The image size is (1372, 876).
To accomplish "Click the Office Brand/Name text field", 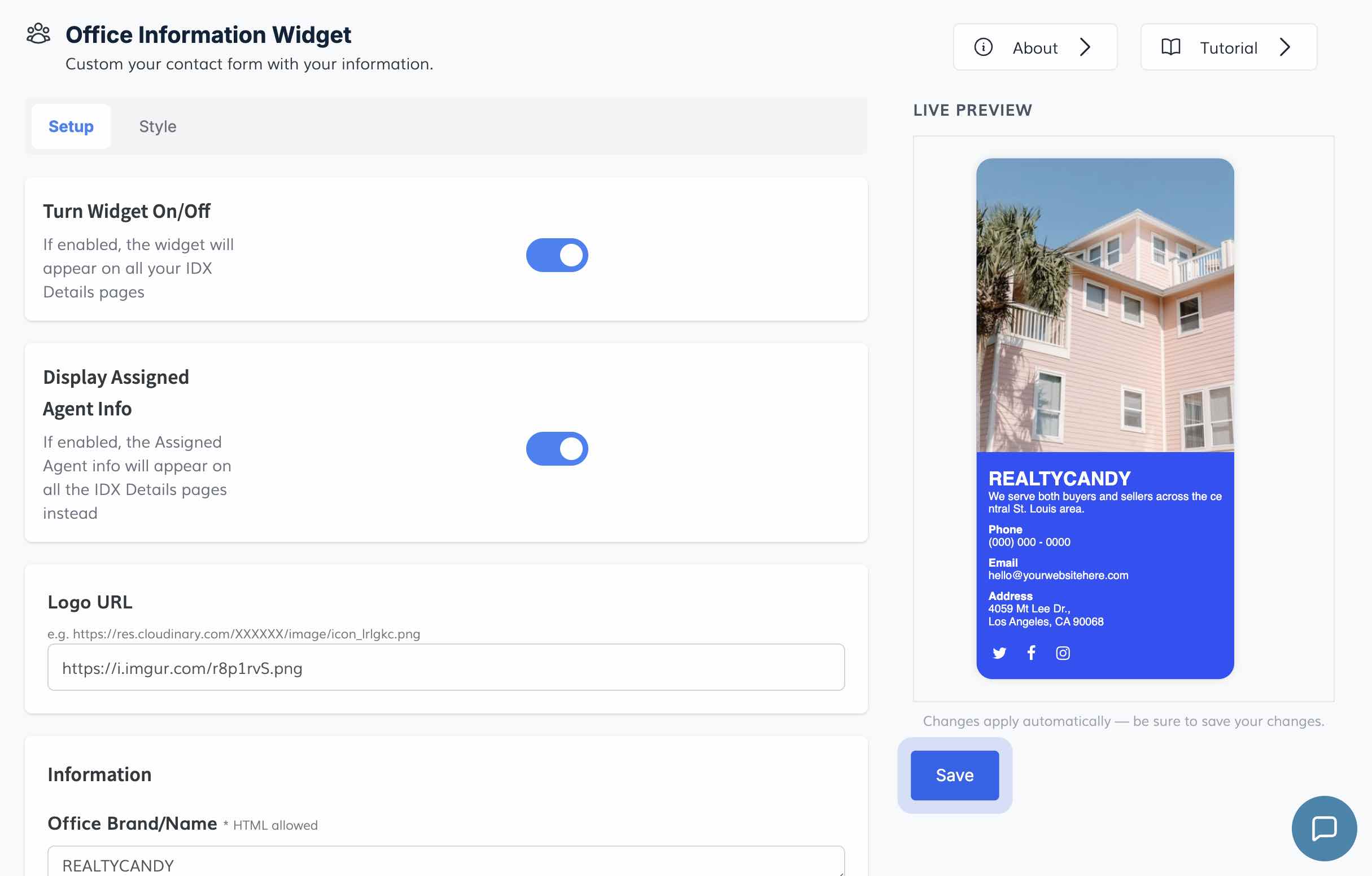I will click(445, 864).
